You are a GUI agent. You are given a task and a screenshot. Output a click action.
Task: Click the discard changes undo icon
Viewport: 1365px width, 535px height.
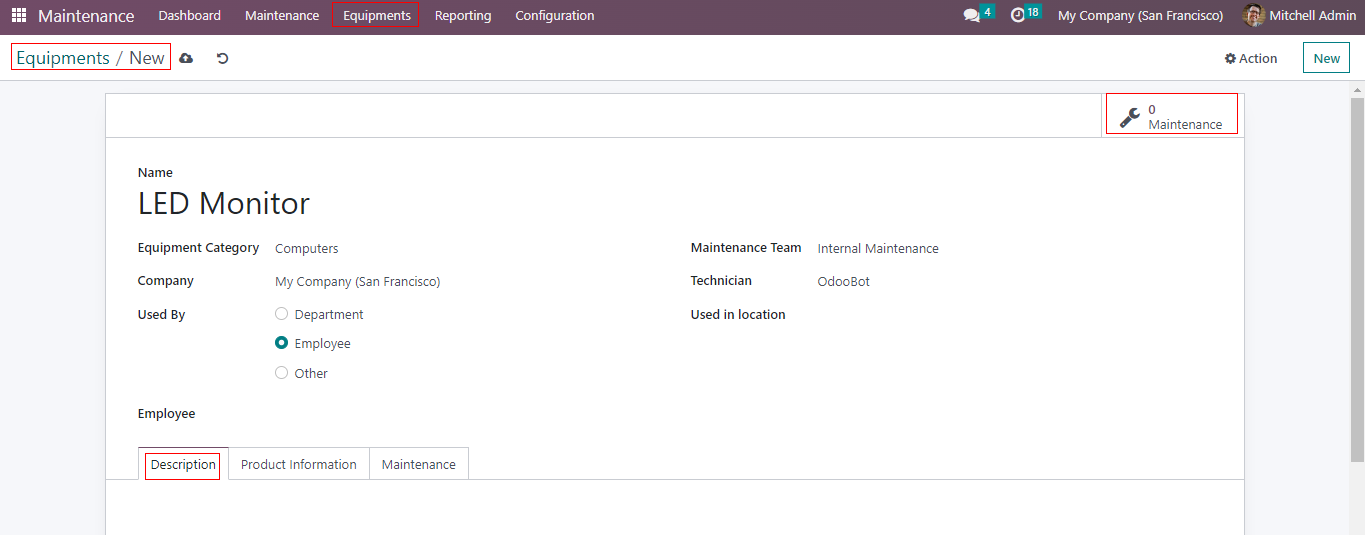pyautogui.click(x=222, y=59)
